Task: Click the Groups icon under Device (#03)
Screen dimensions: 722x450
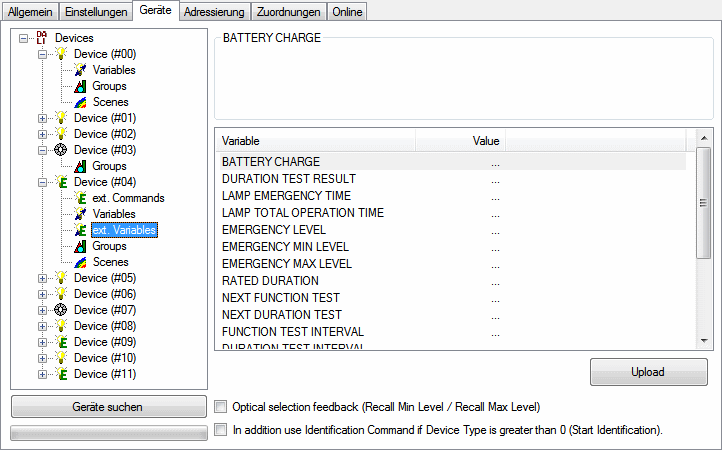Action: pyautogui.click(x=81, y=166)
